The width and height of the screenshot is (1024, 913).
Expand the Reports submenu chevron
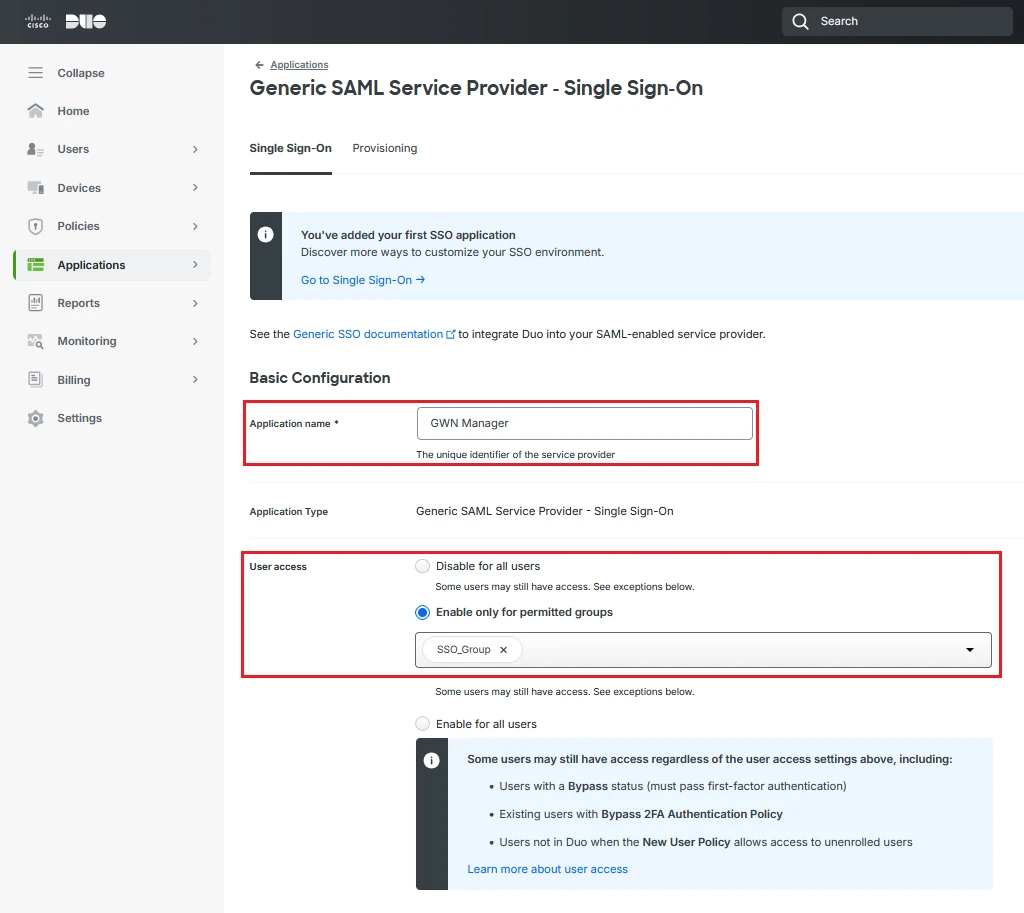[195, 303]
